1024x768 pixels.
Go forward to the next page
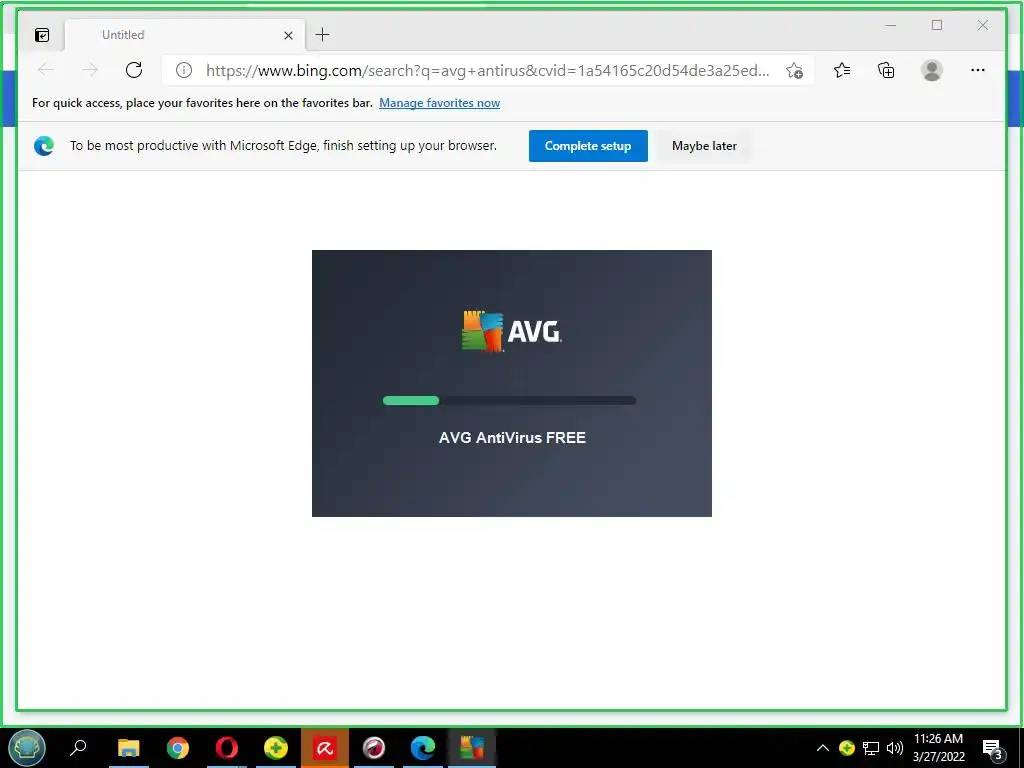coord(90,70)
